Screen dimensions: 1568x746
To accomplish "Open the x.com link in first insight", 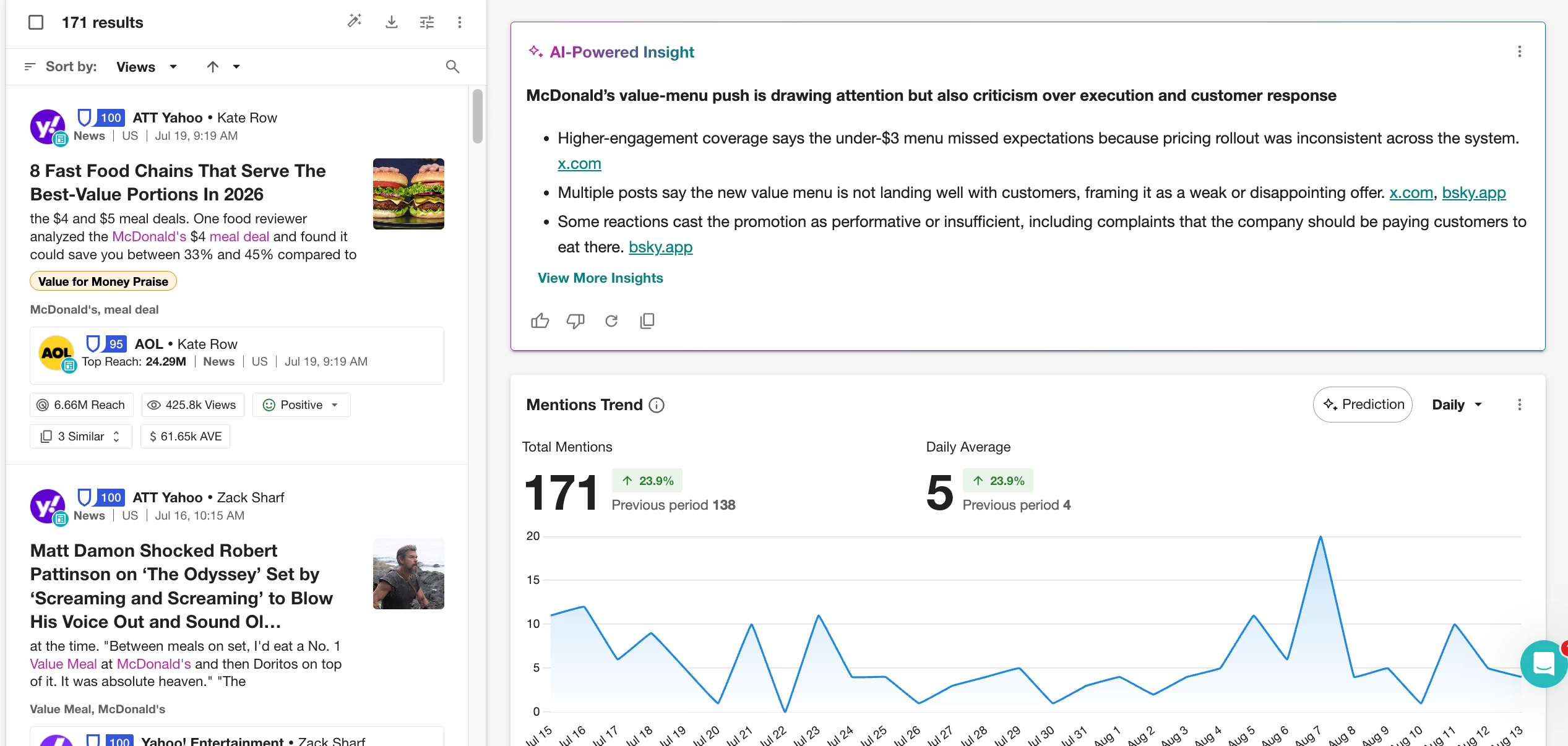I will tap(579, 164).
